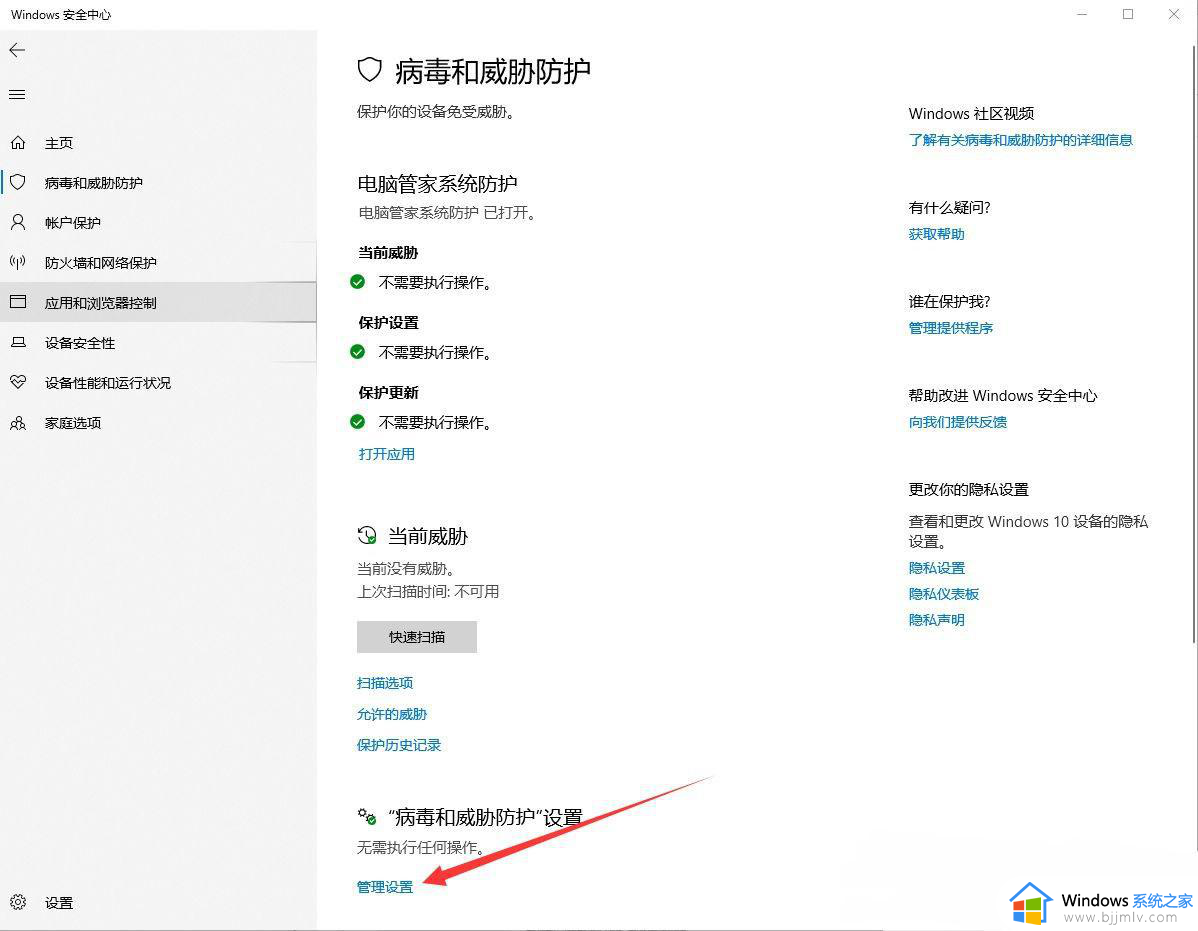
Task: Go back with the back arrow
Action: [x=17, y=50]
